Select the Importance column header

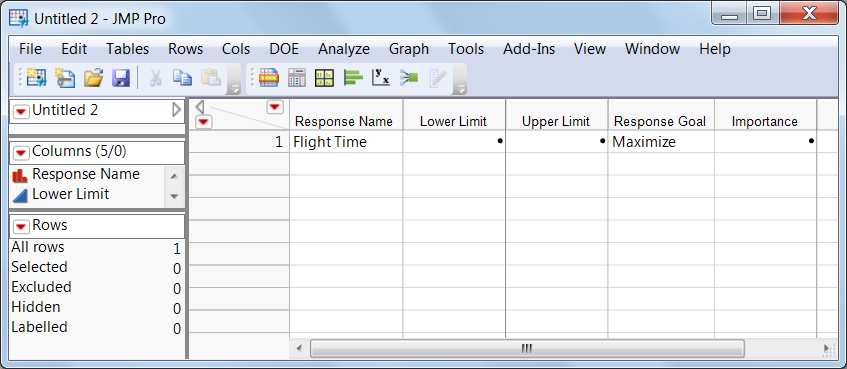[x=765, y=115]
